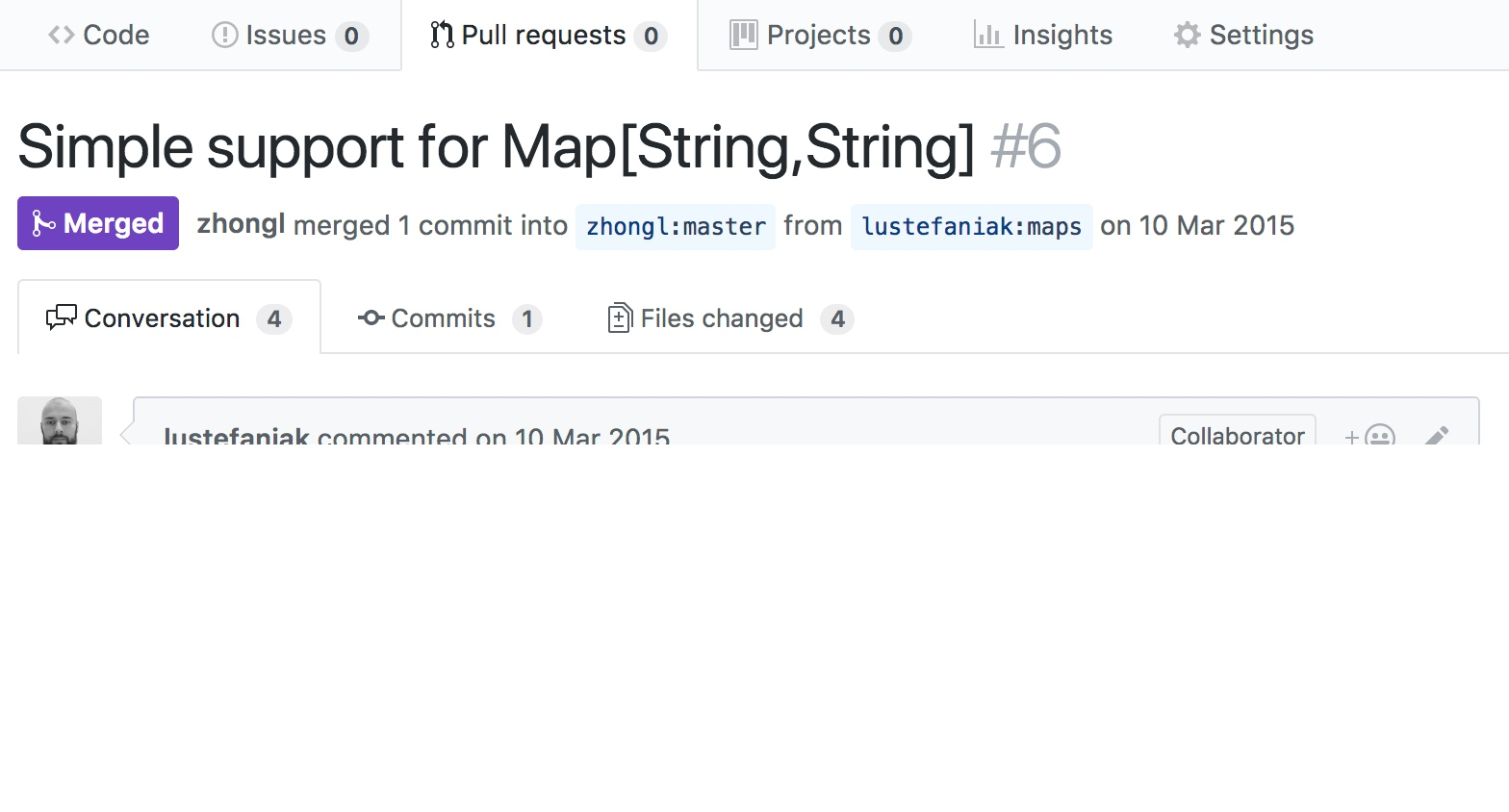This screenshot has width=1509, height=812.
Task: Click the Projects board icon
Action: coord(743,34)
